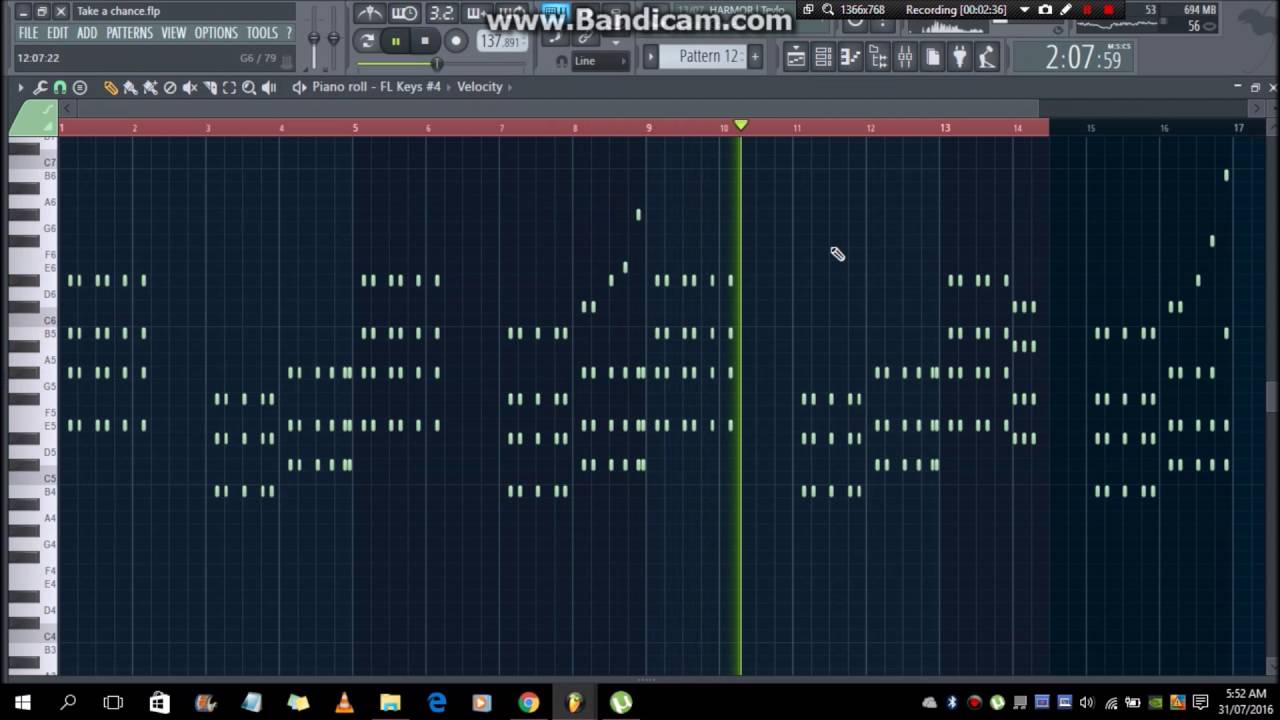Select the Paint brush tool

(130, 87)
